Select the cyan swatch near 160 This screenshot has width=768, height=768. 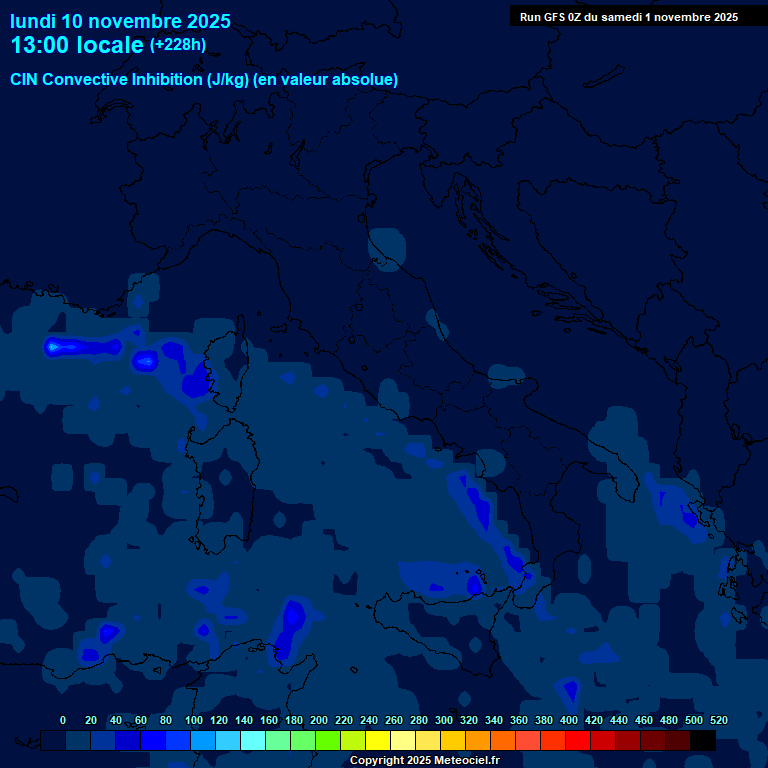[x=253, y=741]
